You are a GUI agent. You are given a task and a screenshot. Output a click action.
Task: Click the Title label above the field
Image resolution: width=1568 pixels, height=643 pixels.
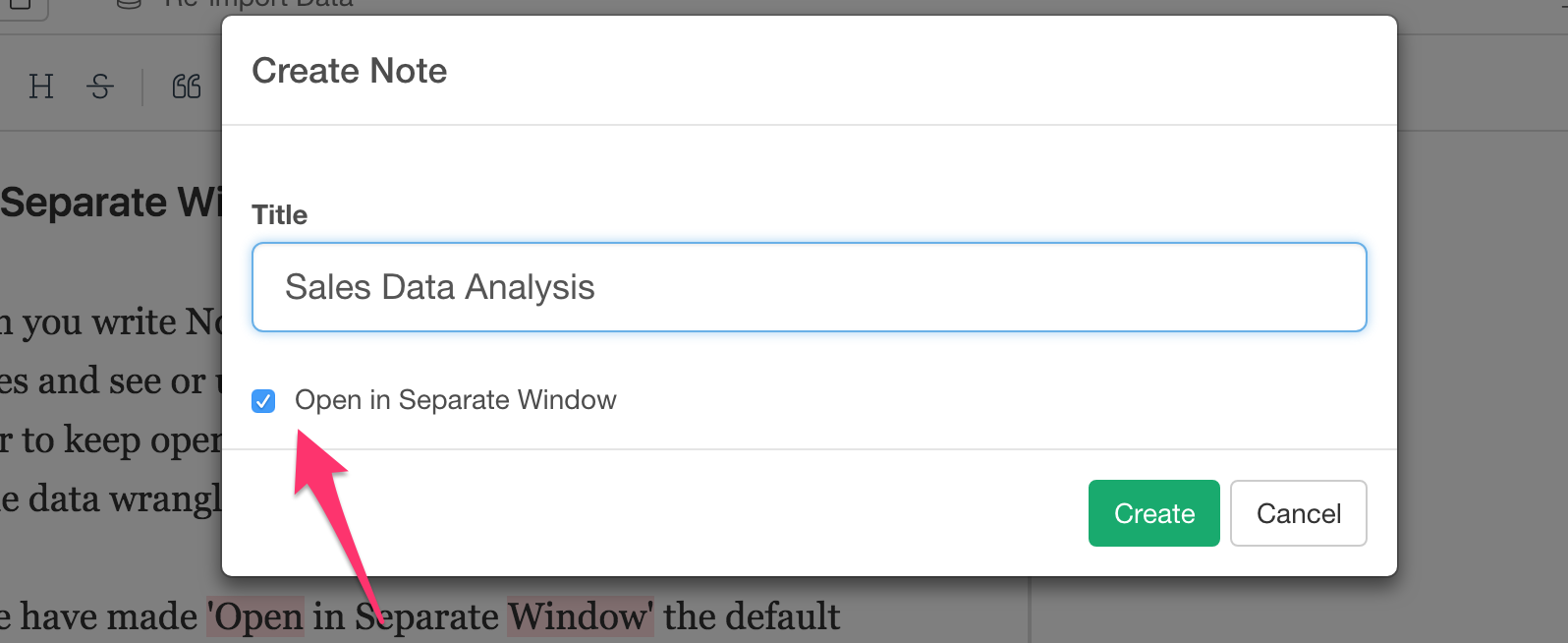coord(280,215)
